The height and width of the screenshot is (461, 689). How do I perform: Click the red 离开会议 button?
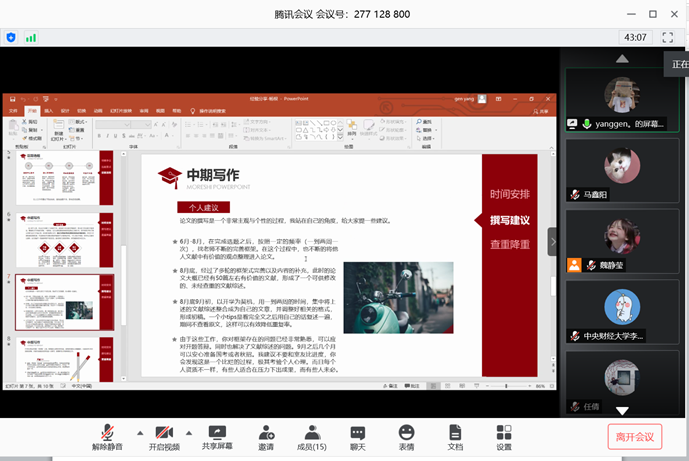coord(634,437)
